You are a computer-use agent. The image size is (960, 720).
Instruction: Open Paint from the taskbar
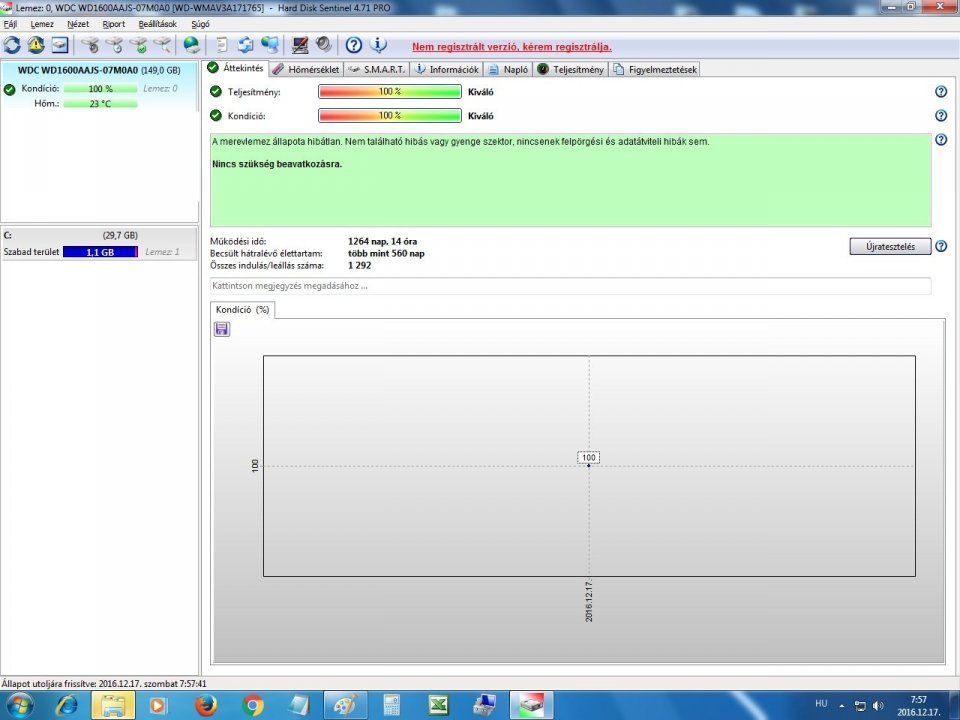pos(345,705)
